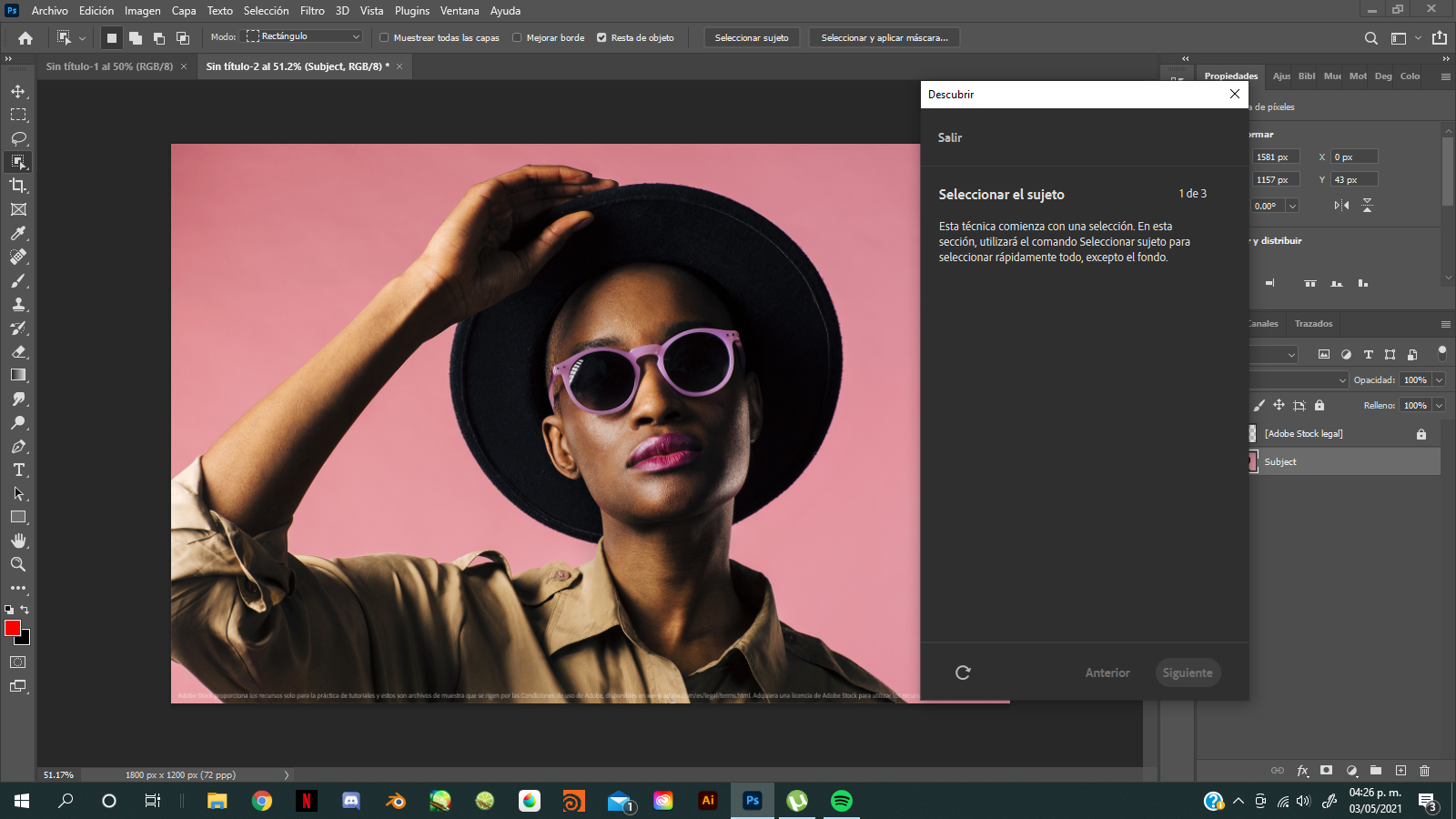This screenshot has height=819, width=1456.
Task: Change screen mode in the toolbar
Action: tap(18, 686)
